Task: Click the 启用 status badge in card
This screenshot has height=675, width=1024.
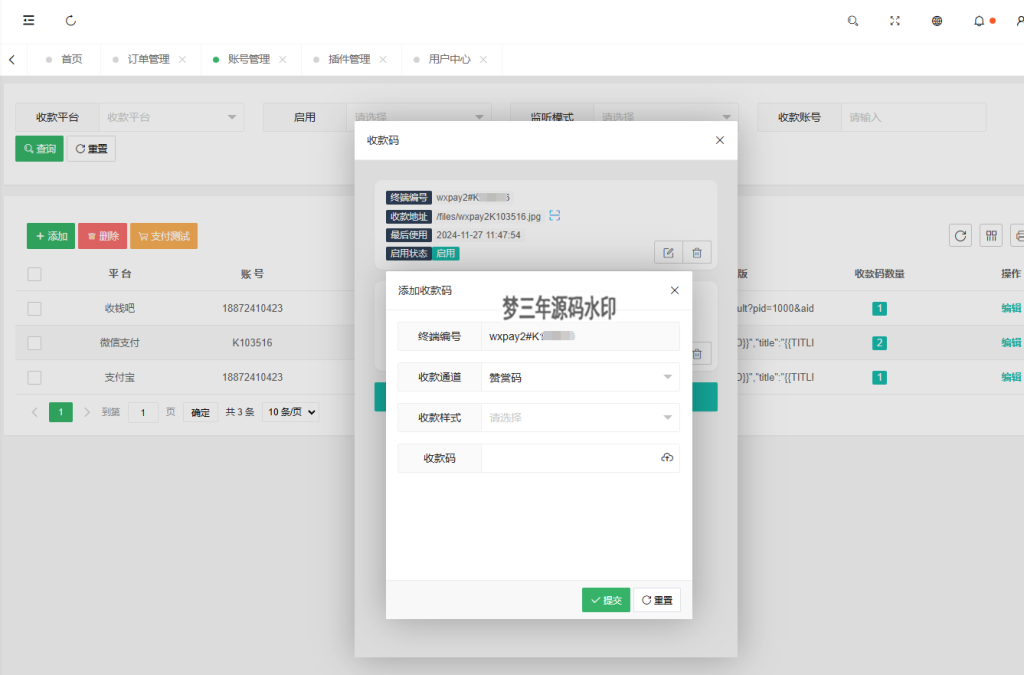Action: (x=445, y=253)
